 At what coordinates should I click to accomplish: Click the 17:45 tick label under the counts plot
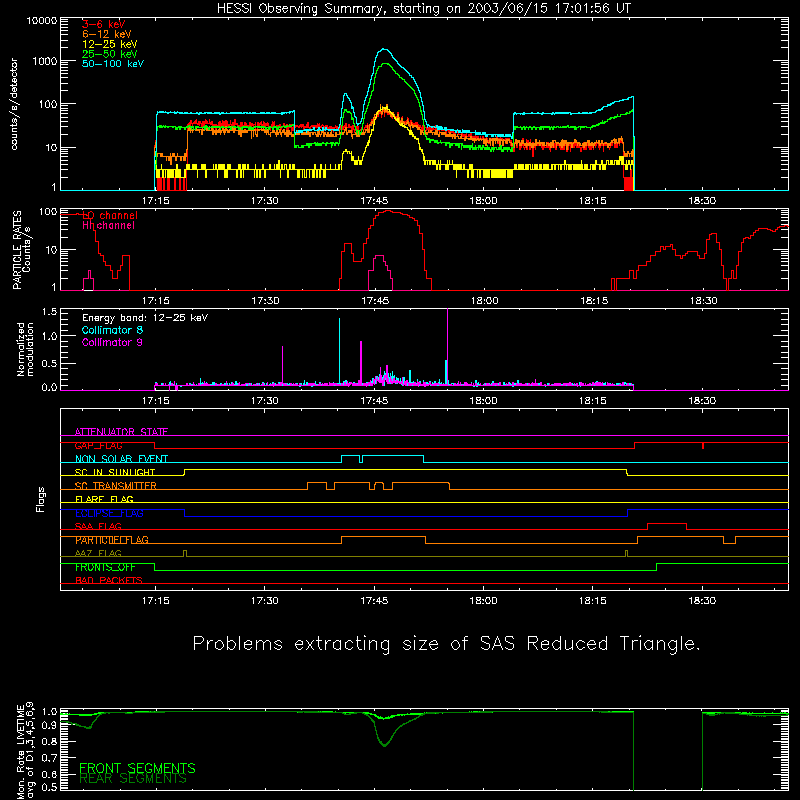(x=374, y=201)
